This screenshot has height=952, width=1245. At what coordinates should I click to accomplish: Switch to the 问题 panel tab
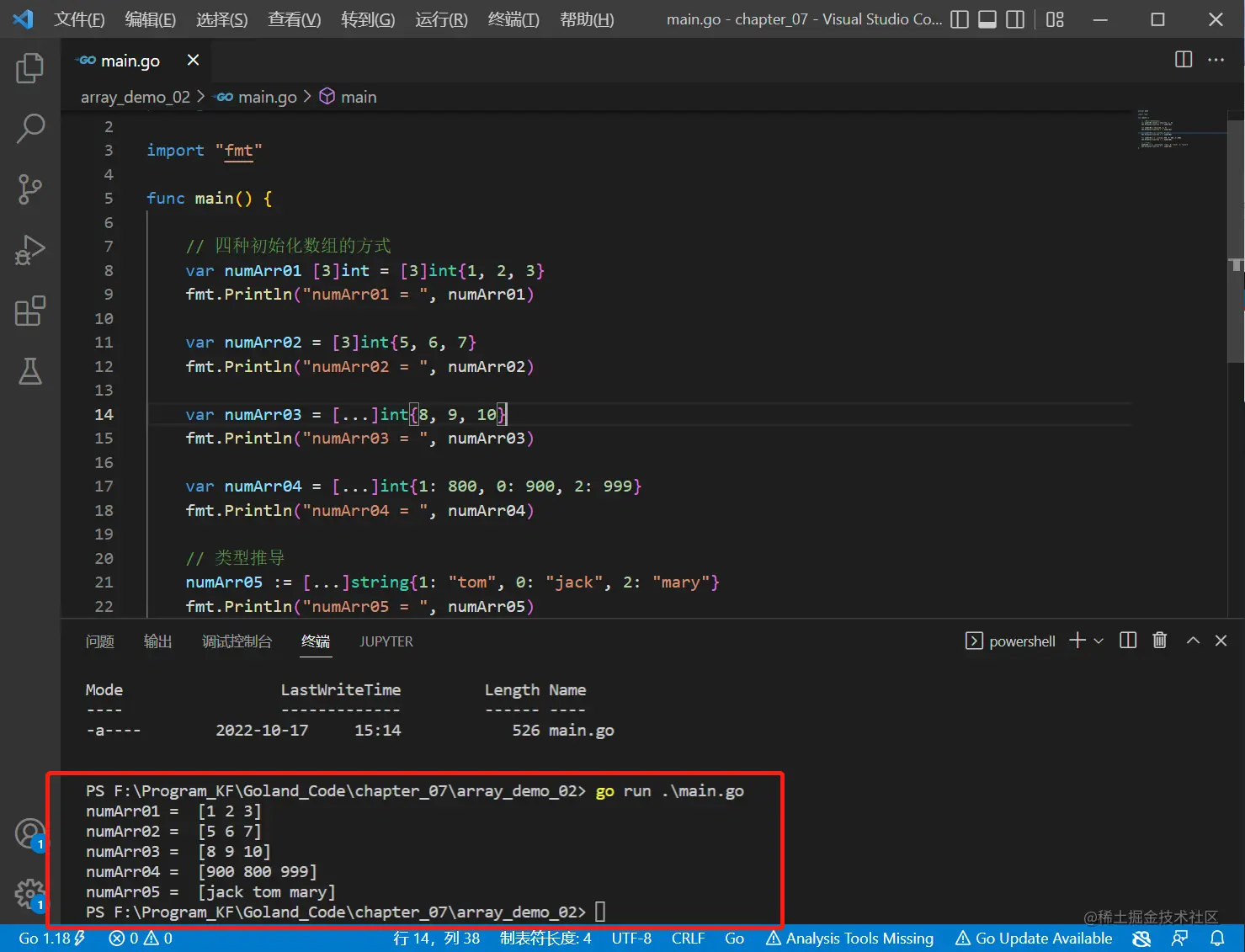point(100,641)
